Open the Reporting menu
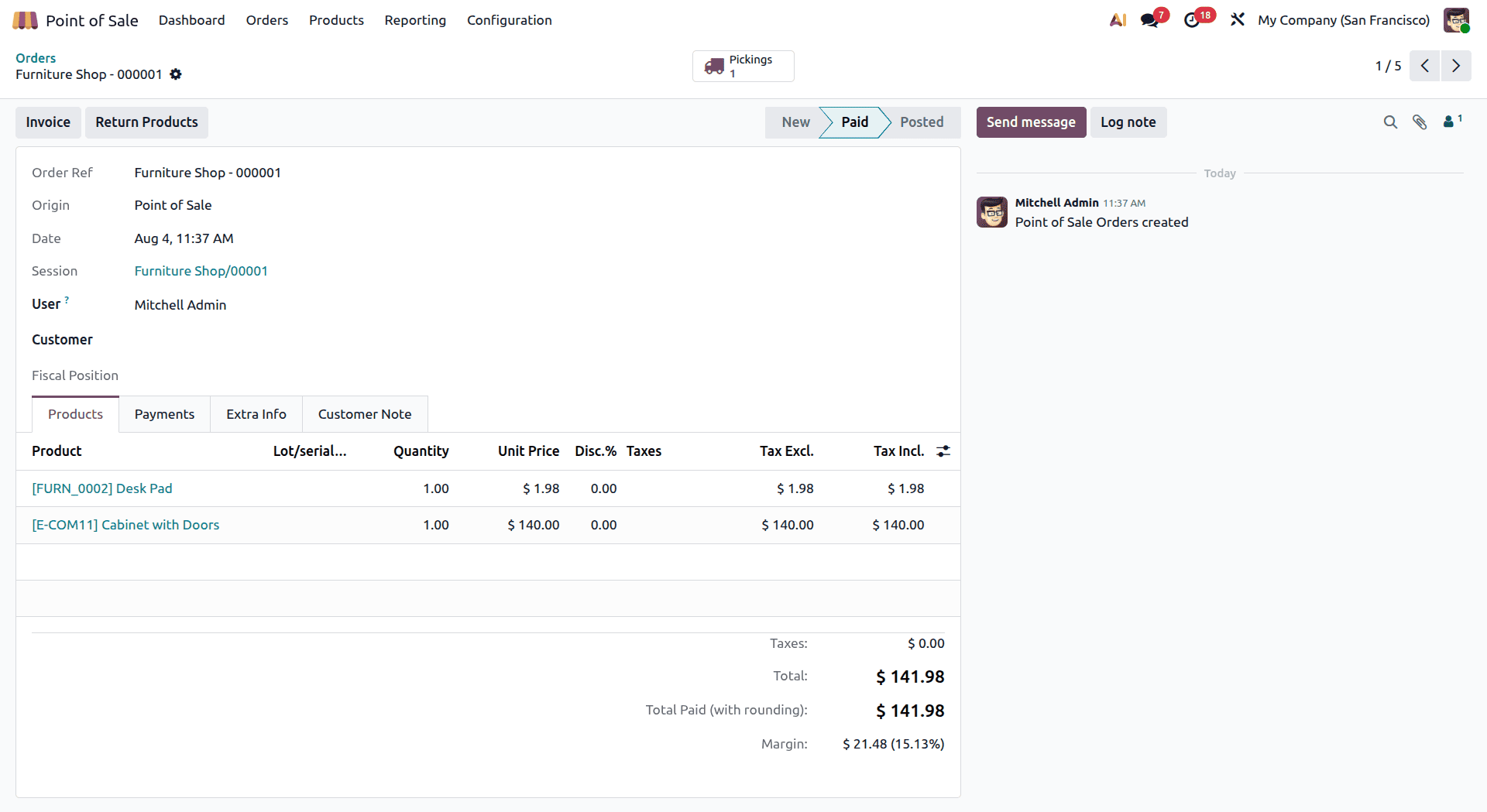The image size is (1487, 812). (x=415, y=20)
